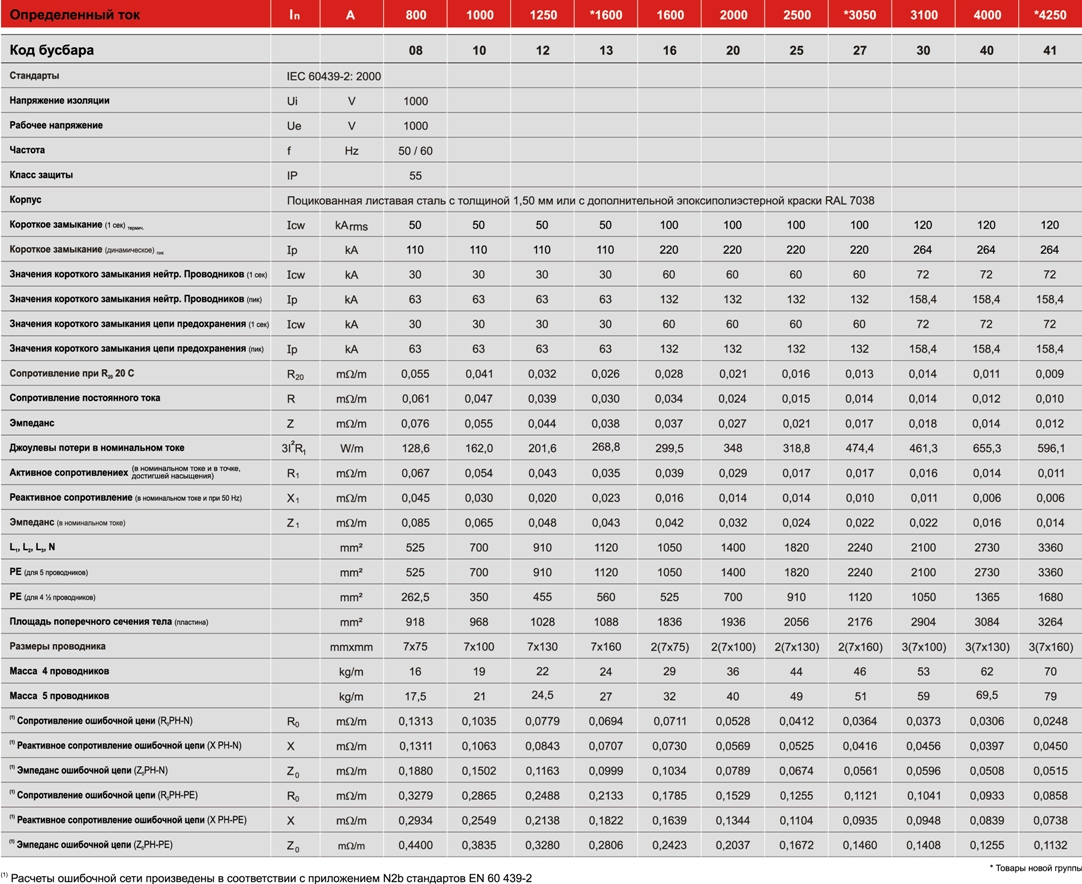The width and height of the screenshot is (1082, 884).
Task: Click the "3100" column header
Action: point(923,14)
